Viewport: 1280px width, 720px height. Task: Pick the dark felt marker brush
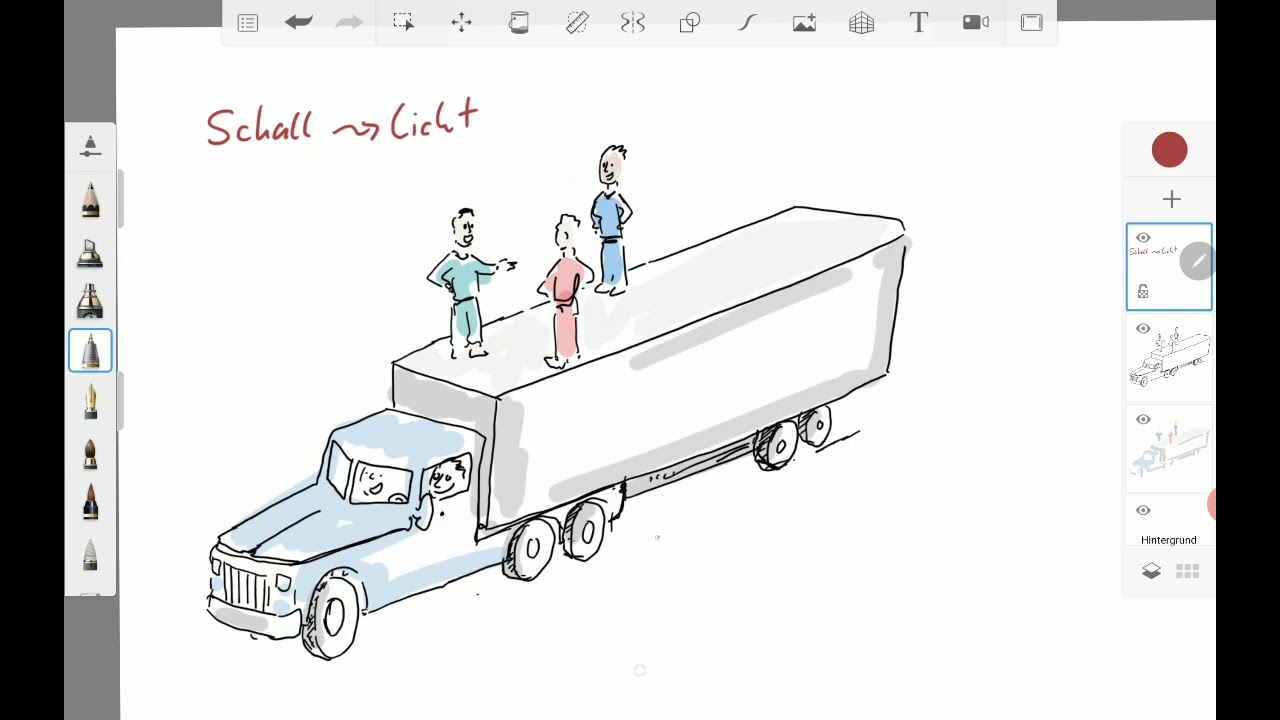click(x=90, y=300)
